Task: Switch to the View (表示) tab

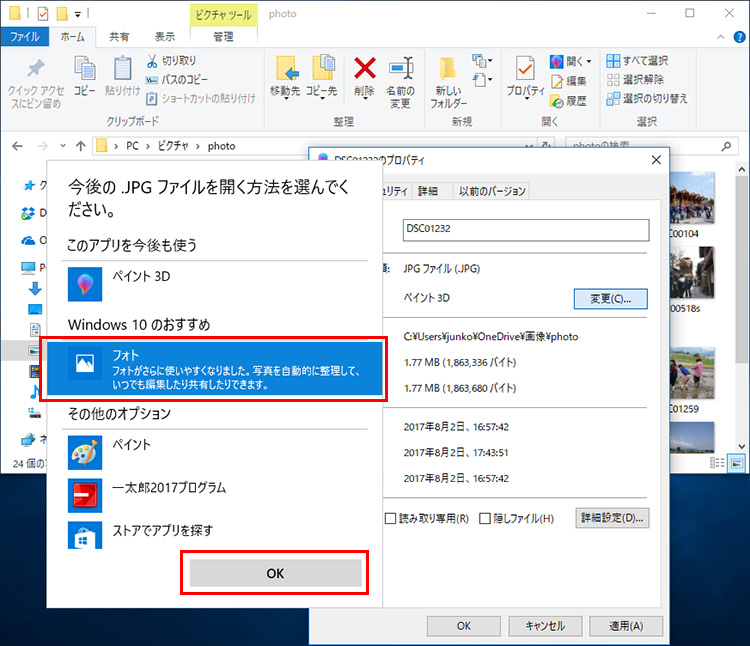Action: click(x=165, y=37)
